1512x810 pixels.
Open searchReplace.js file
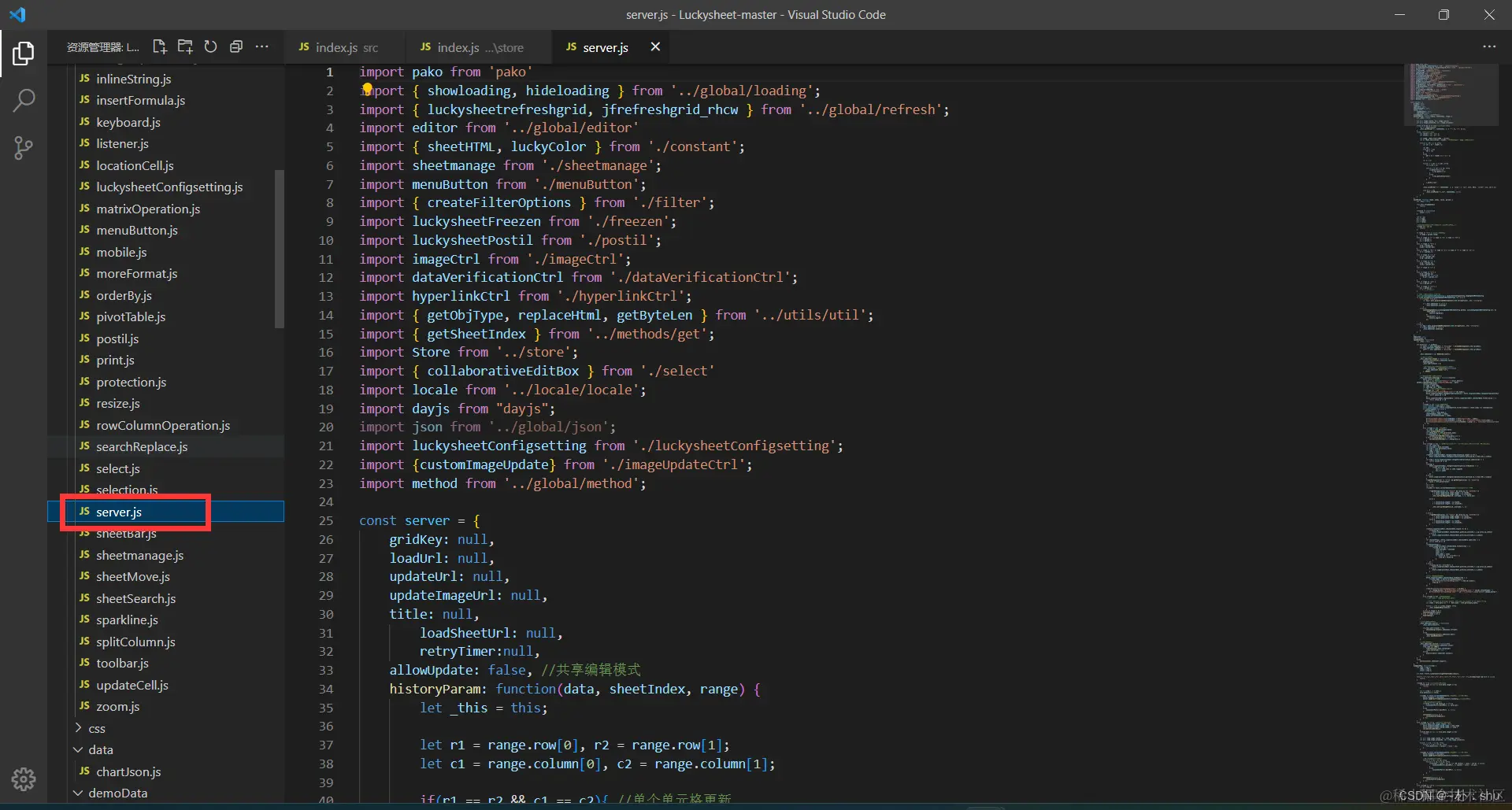pyautogui.click(x=142, y=446)
